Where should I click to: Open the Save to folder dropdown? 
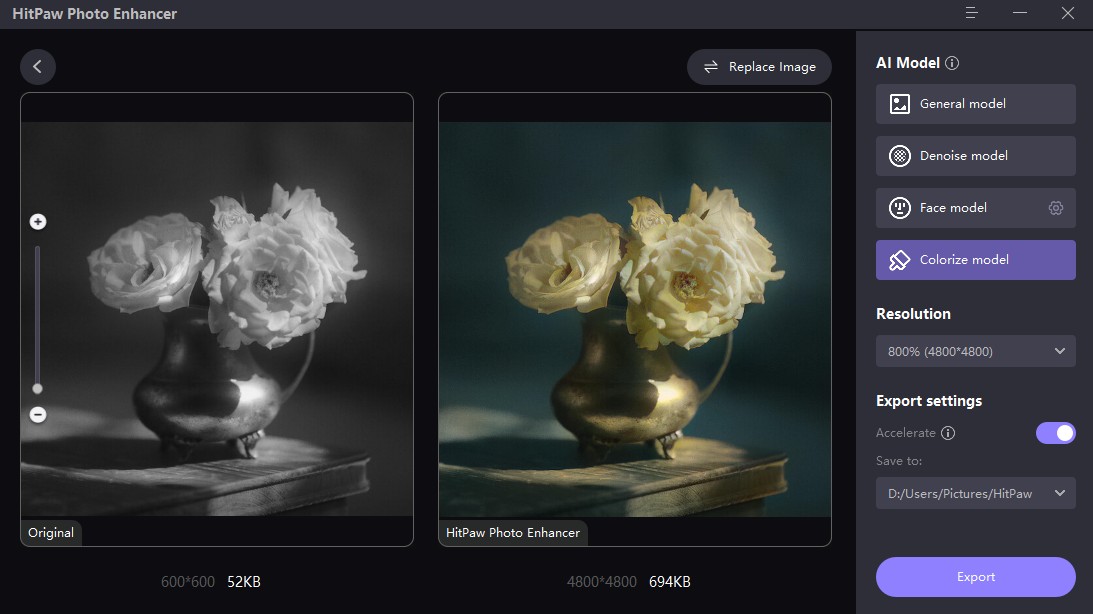tap(975, 493)
